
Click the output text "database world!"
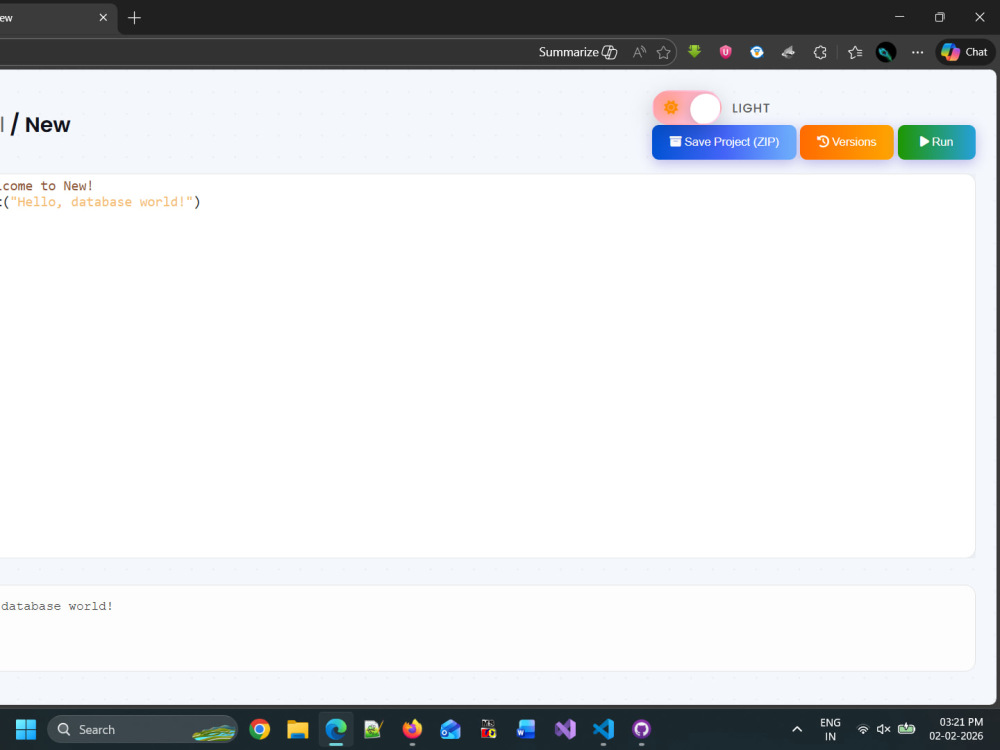[x=57, y=606]
